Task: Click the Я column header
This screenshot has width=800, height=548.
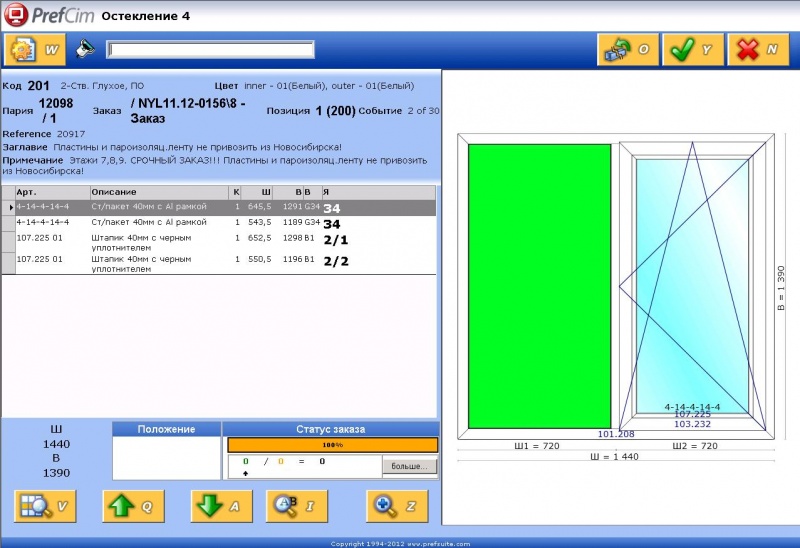Action: pyautogui.click(x=378, y=192)
